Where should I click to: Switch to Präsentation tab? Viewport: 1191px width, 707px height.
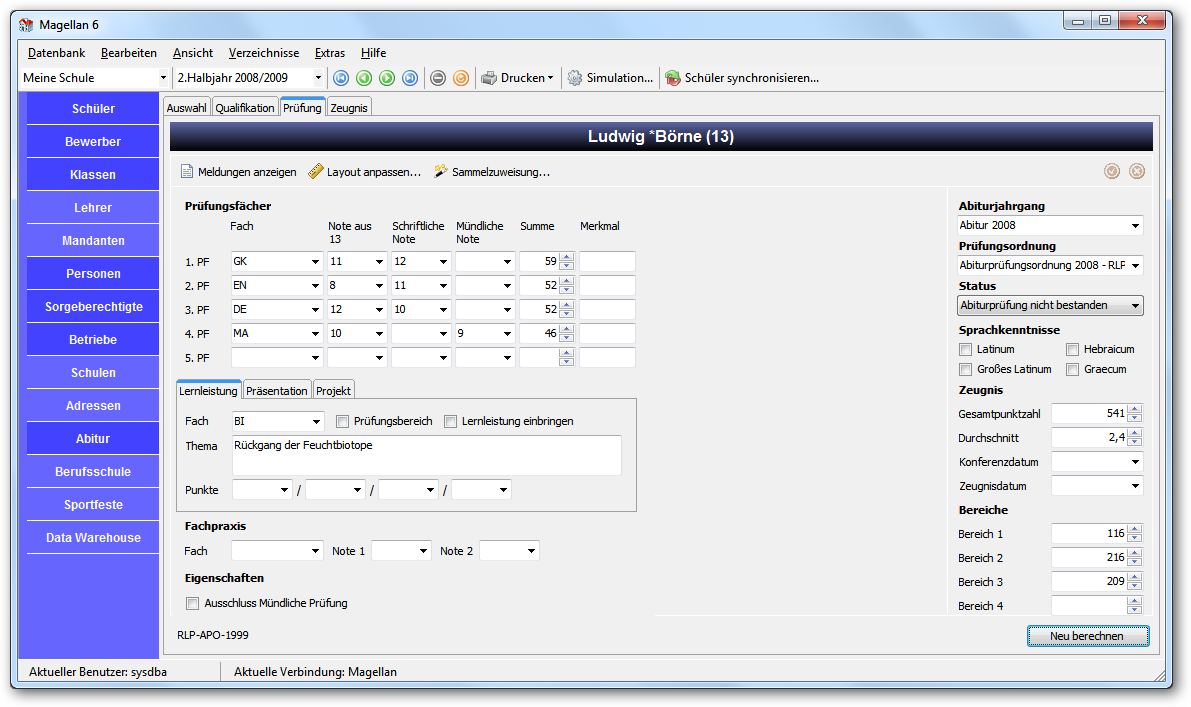coord(276,390)
